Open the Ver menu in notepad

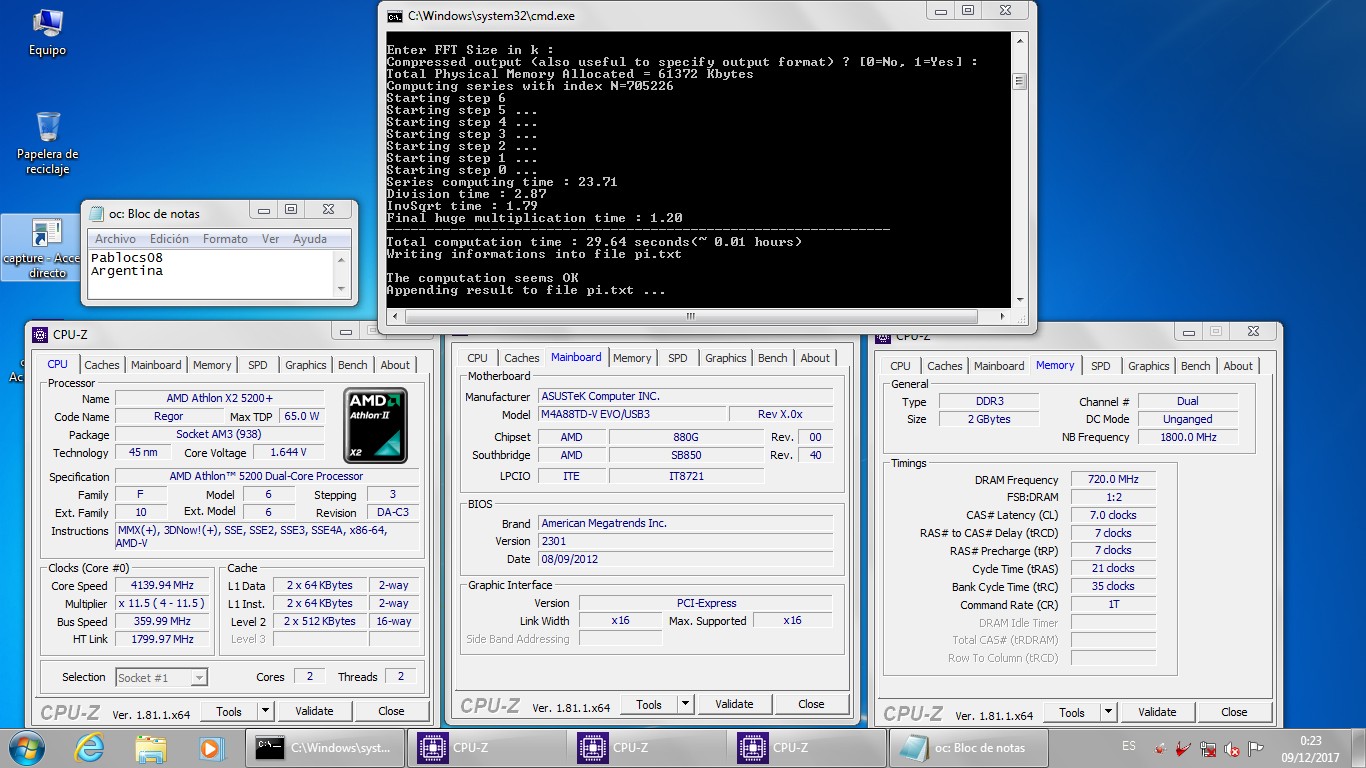(270, 239)
